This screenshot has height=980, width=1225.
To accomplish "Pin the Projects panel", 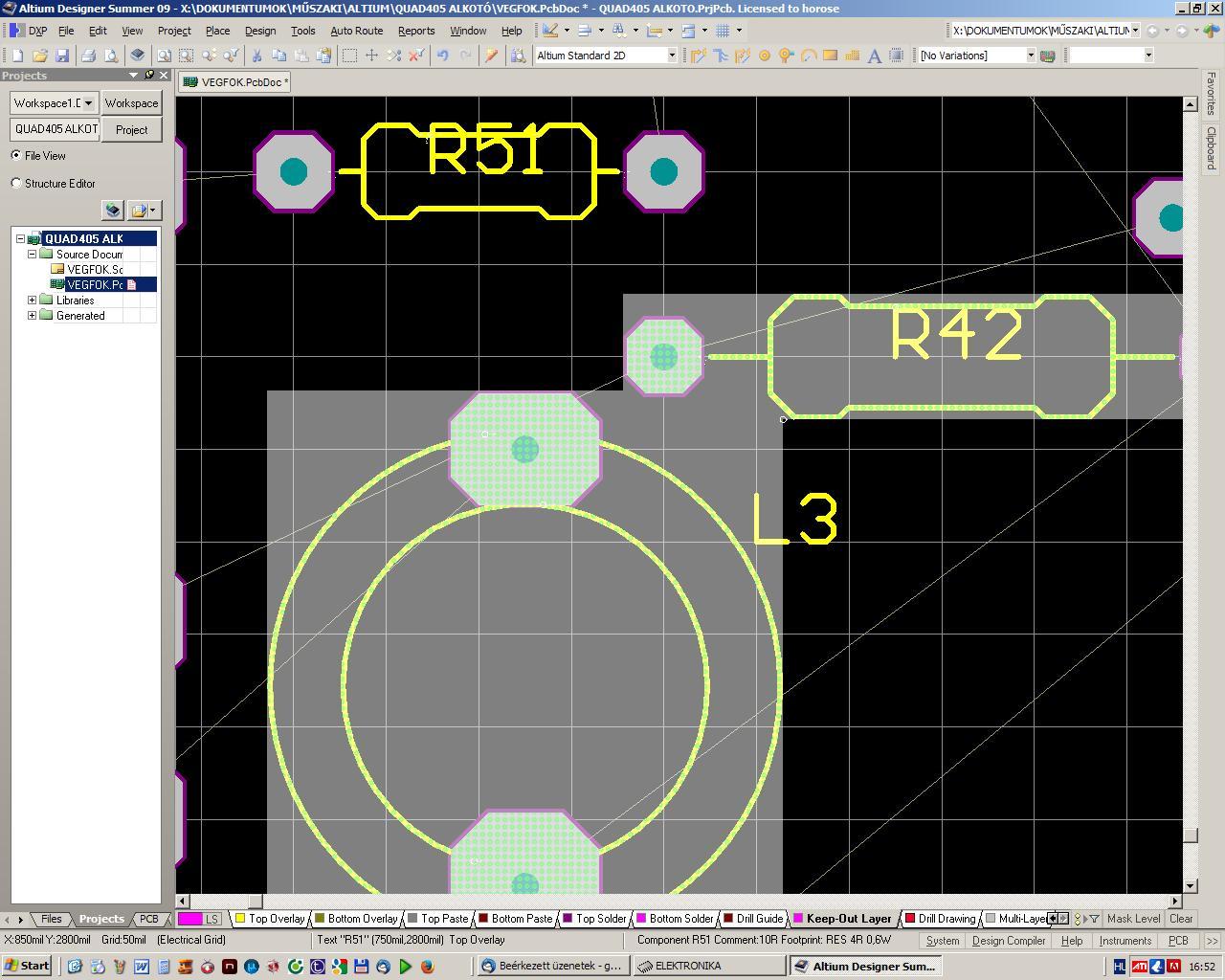I will (149, 75).
